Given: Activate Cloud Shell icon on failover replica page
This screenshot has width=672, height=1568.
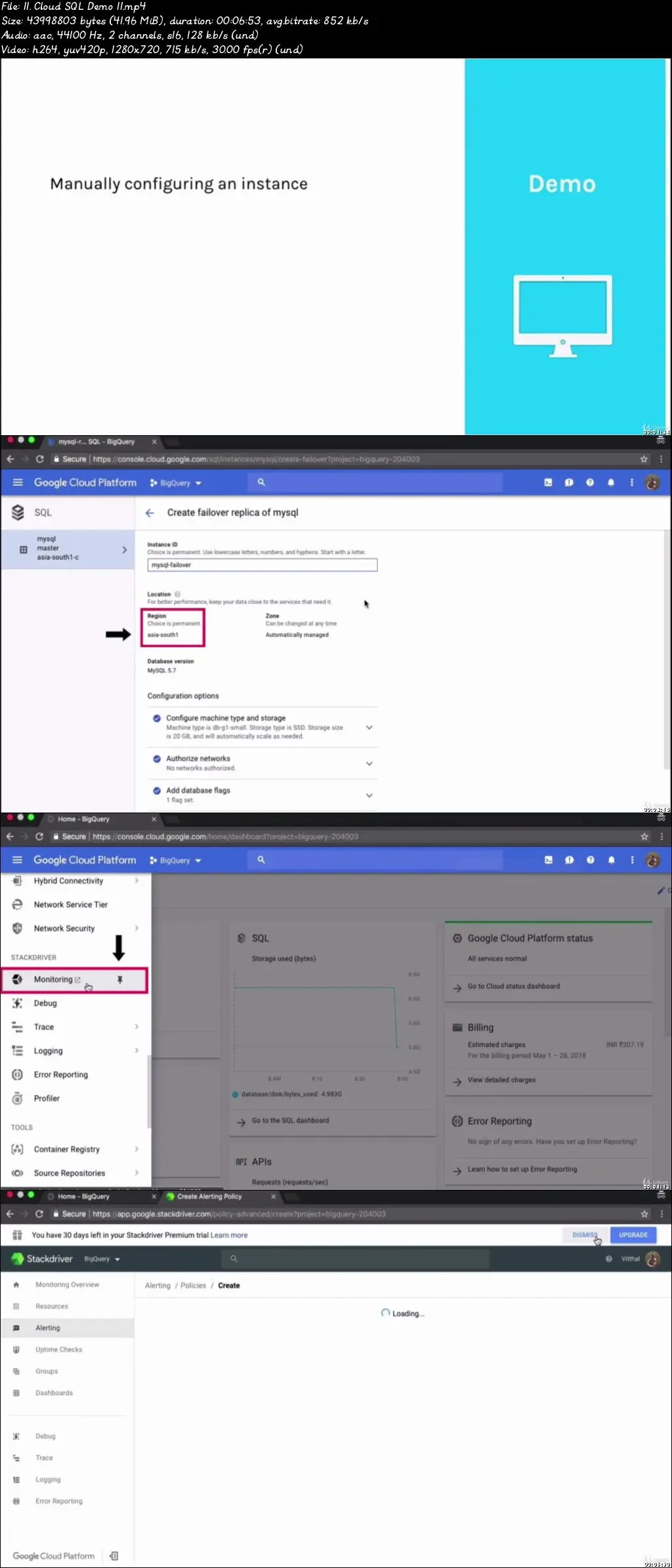Looking at the screenshot, I should (548, 482).
